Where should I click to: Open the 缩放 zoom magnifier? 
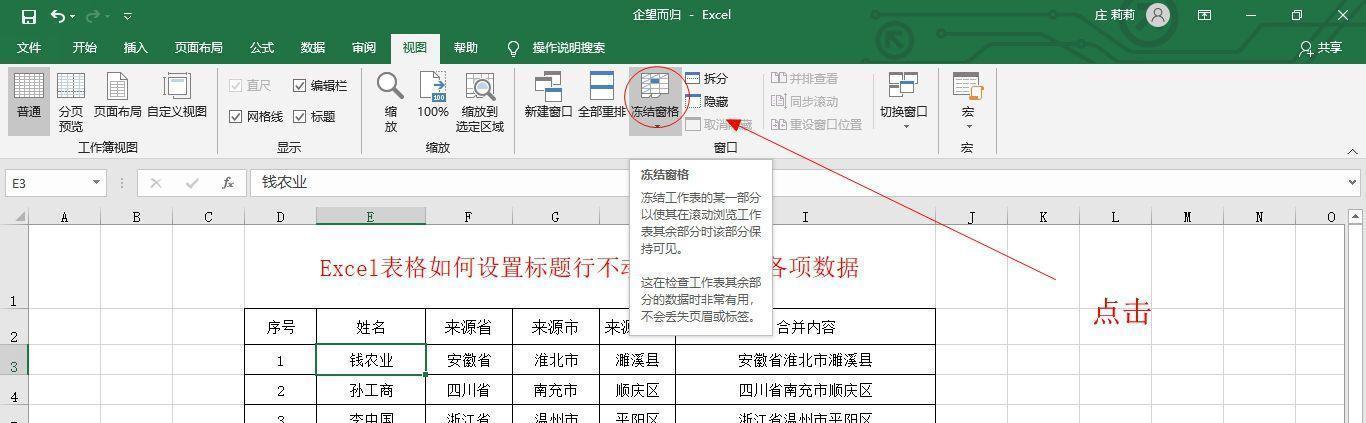pos(391,102)
